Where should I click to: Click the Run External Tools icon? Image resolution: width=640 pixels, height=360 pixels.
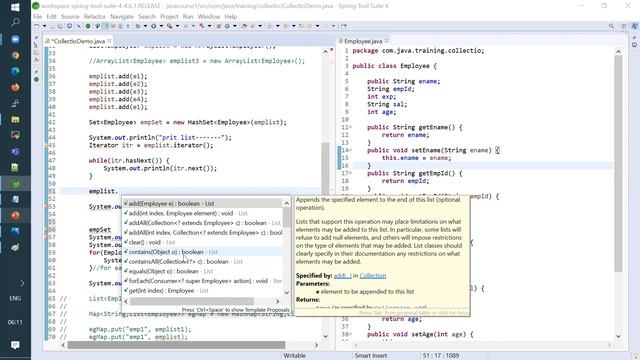pos(170,26)
